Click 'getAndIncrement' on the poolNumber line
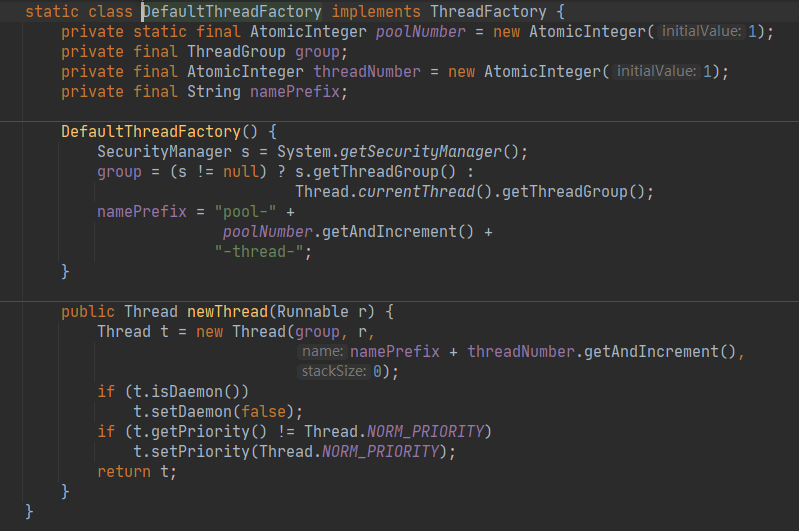Viewport: 799px width, 531px height. 389,232
